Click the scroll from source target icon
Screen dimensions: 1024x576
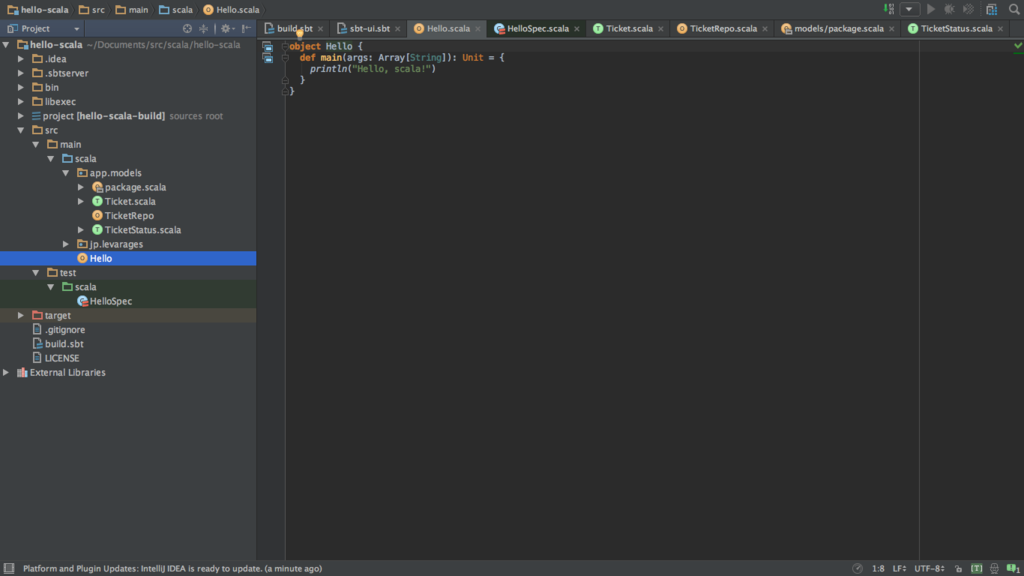(187, 29)
